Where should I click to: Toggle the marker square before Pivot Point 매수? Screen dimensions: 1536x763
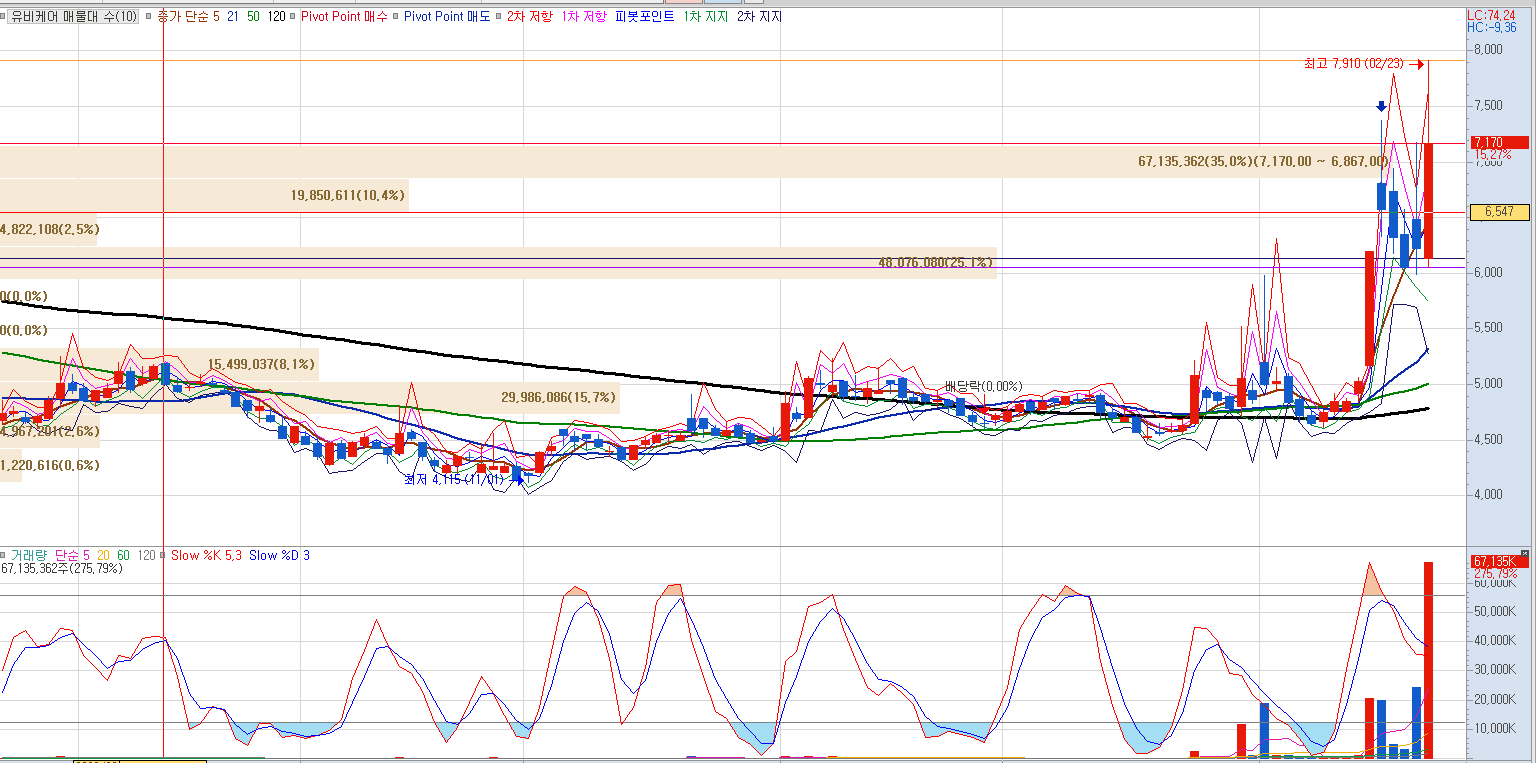click(x=294, y=16)
